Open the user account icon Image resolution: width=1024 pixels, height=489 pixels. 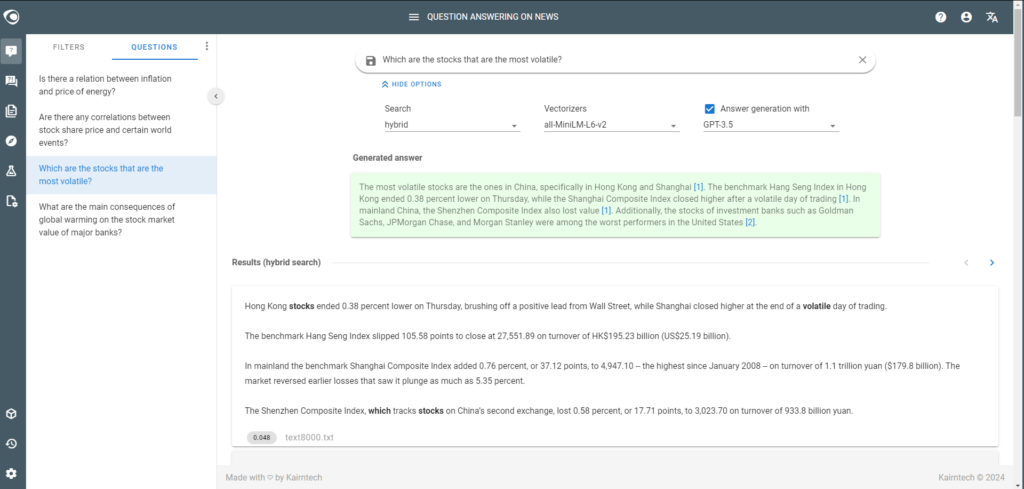[x=967, y=18]
